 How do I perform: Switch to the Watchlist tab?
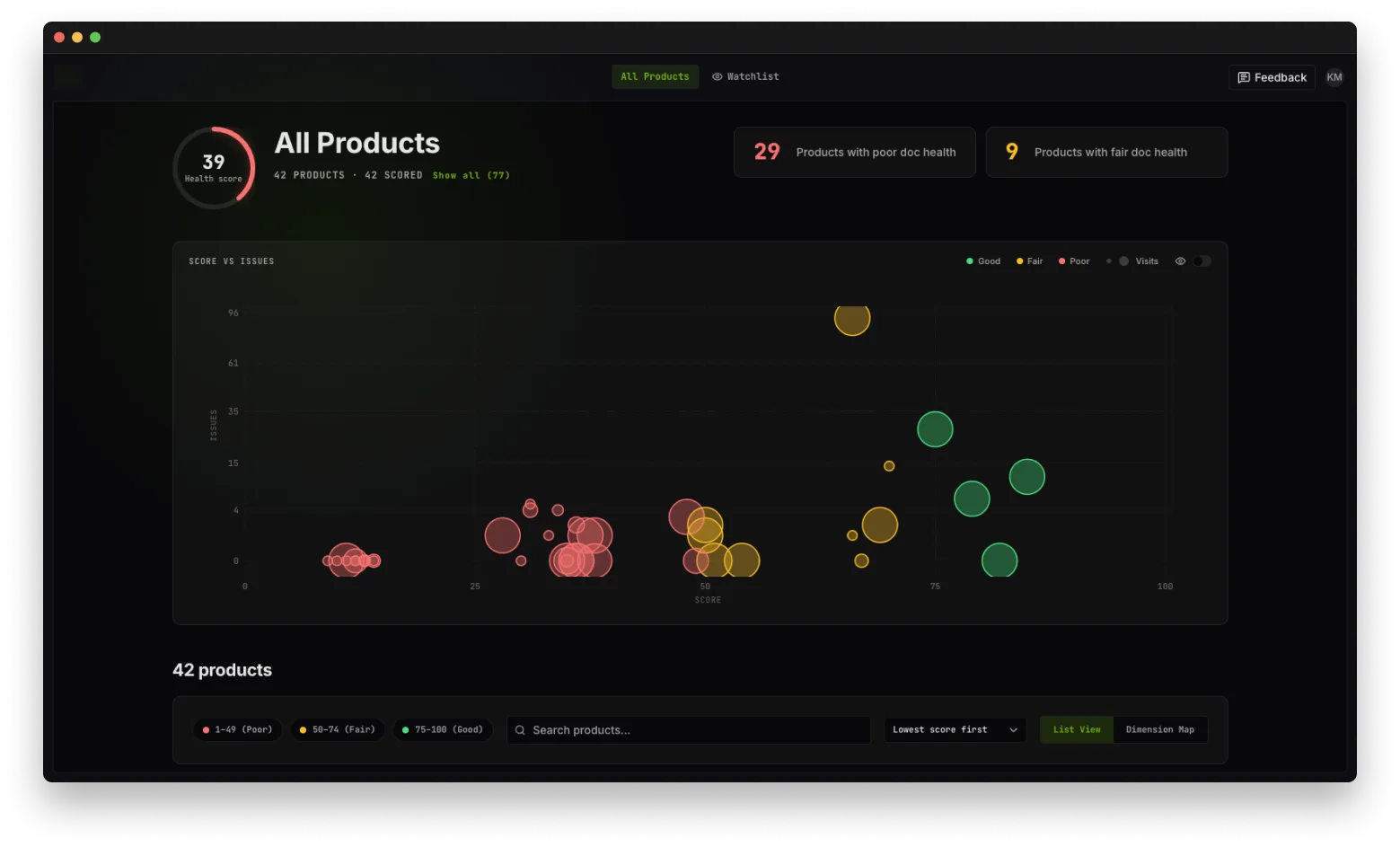[x=745, y=77]
